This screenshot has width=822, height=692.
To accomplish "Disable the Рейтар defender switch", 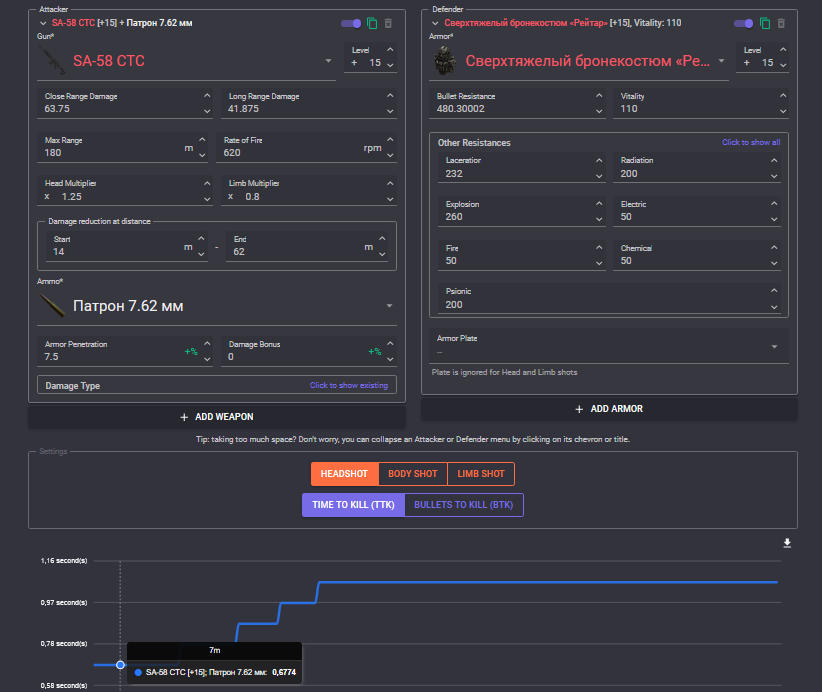I will click(x=743, y=23).
